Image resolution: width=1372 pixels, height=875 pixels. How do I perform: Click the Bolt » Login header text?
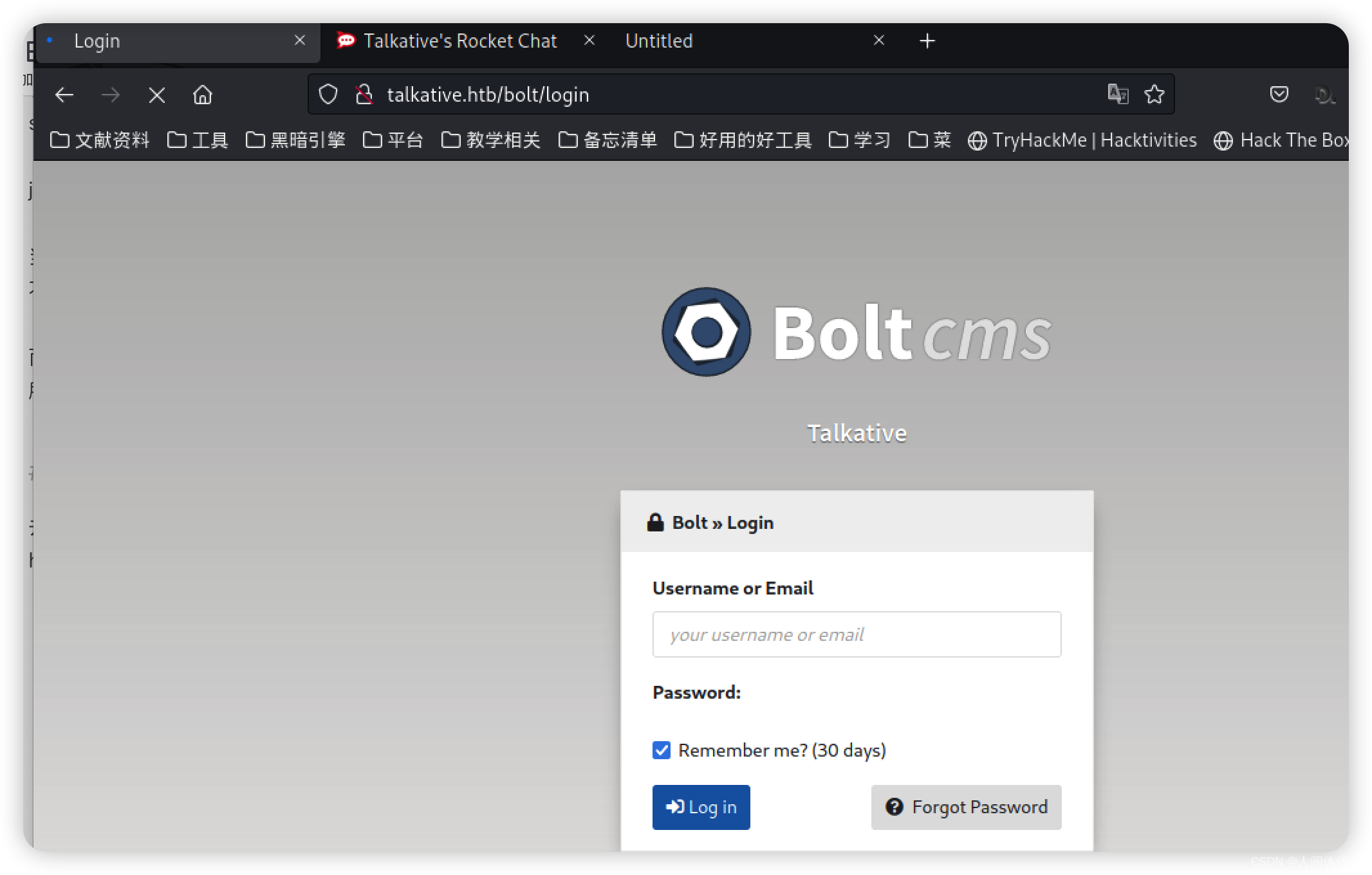(x=723, y=522)
